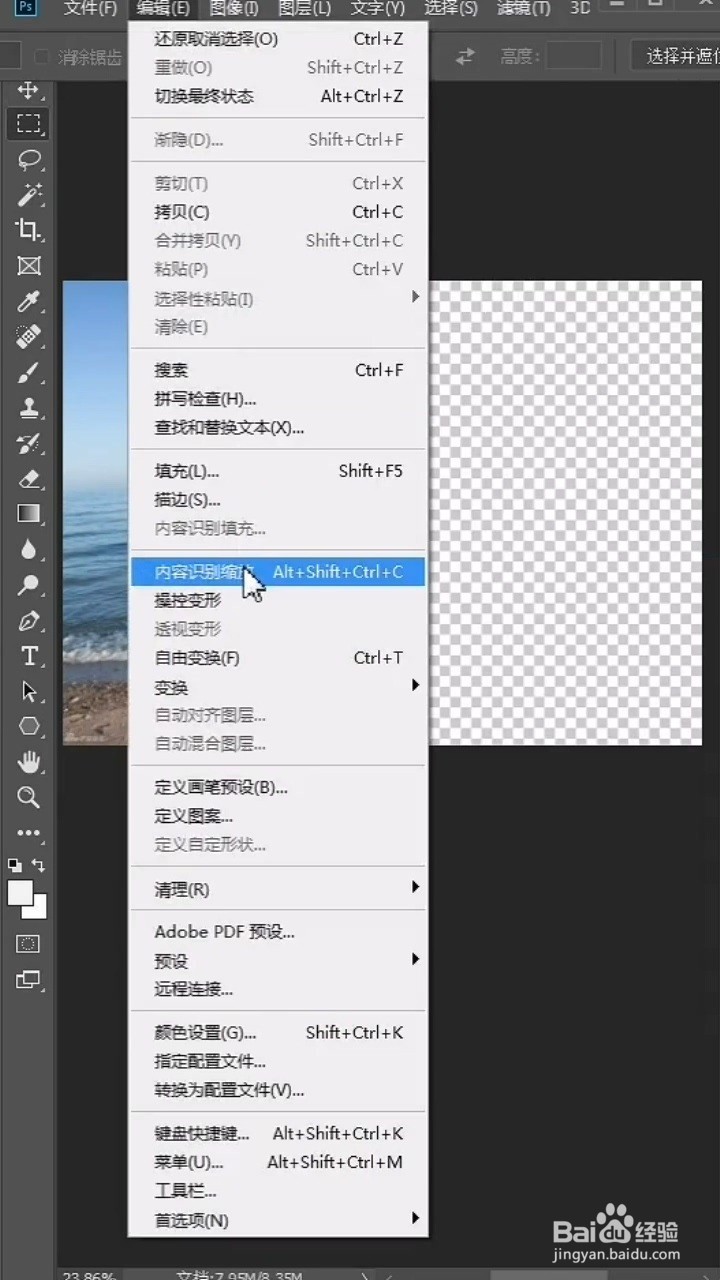Viewport: 720px width, 1280px height.
Task: Open the 文字(Y) menu
Action: tap(378, 8)
